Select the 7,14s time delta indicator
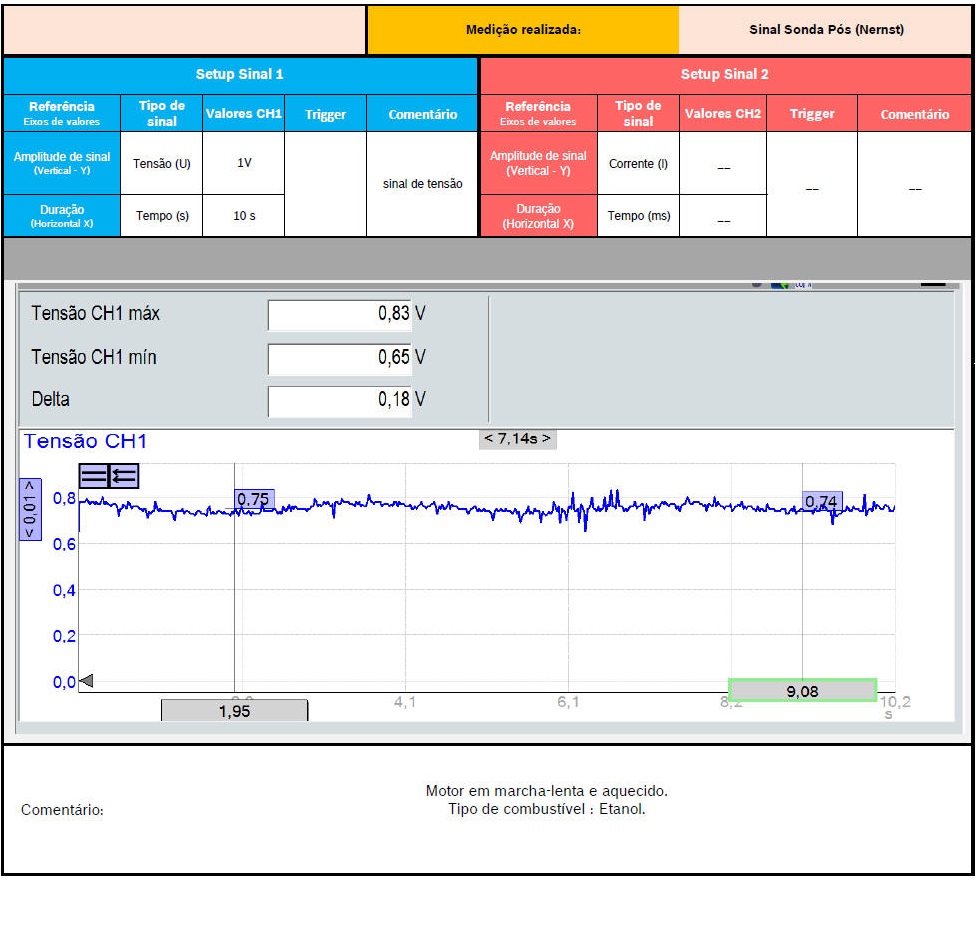 [517, 439]
